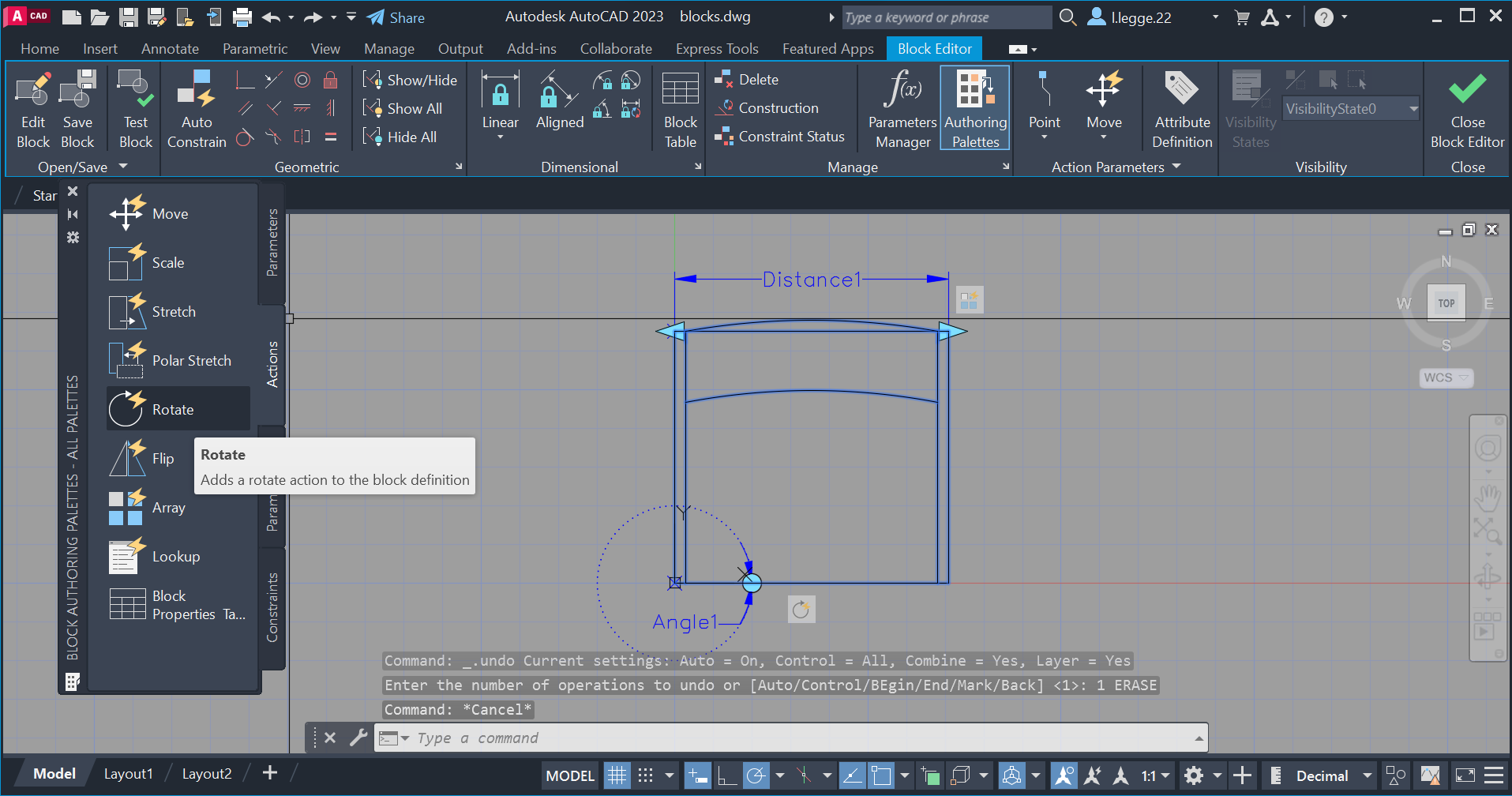1512x796 pixels.
Task: Open the WCS coordinate system dropdown
Action: (1446, 377)
